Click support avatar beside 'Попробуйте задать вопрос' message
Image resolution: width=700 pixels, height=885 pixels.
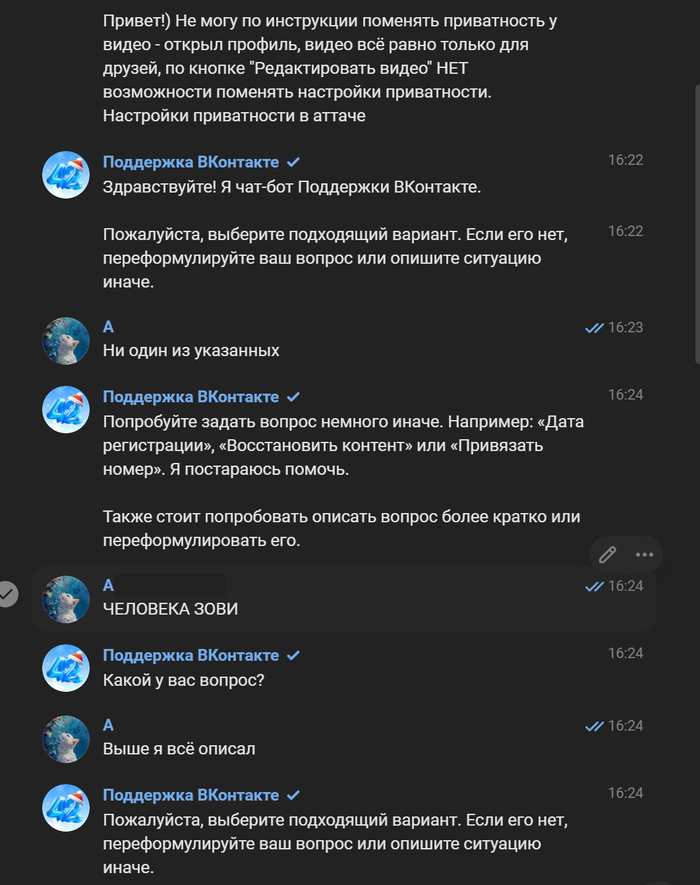pyautogui.click(x=66, y=409)
